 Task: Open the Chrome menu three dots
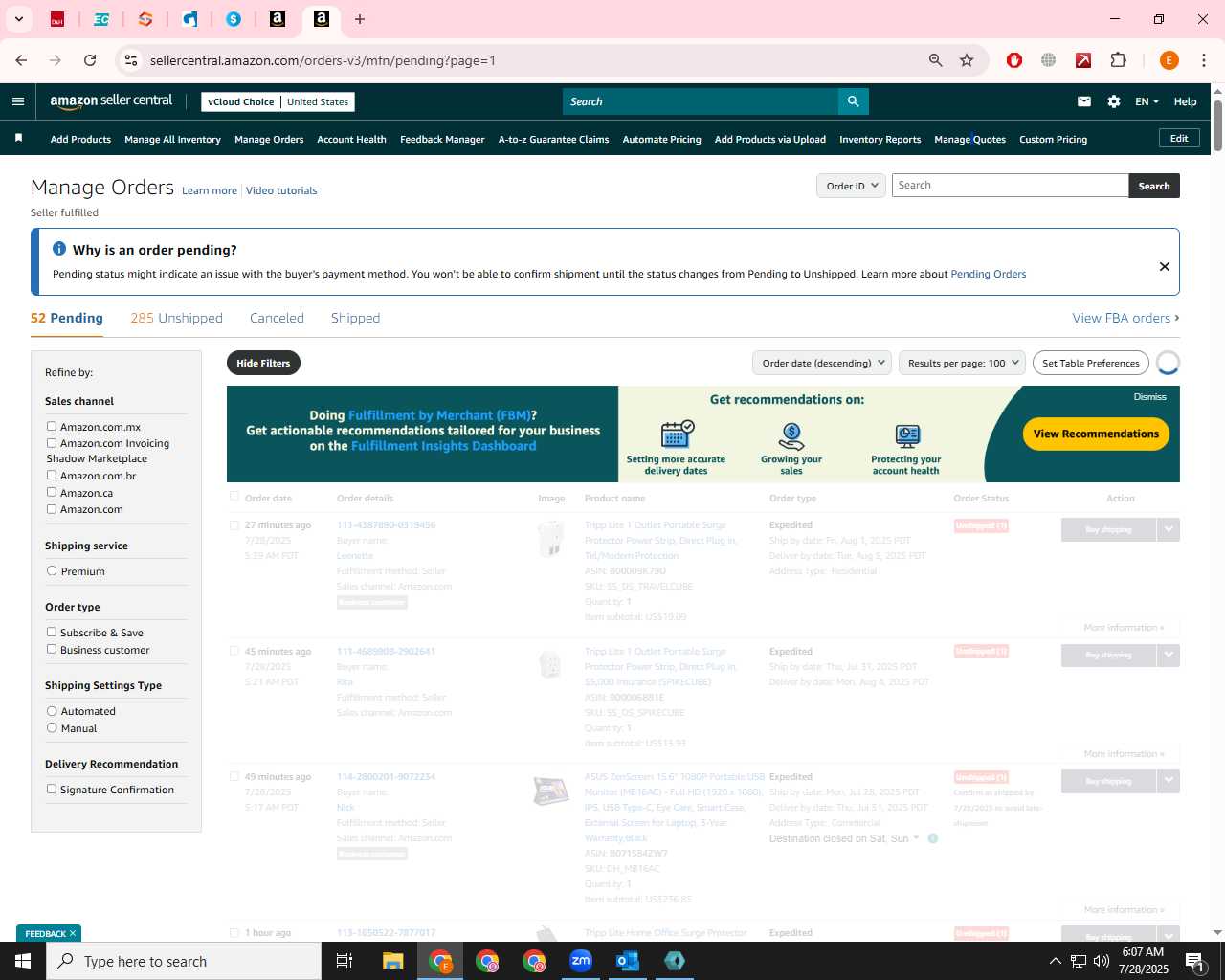1204,60
